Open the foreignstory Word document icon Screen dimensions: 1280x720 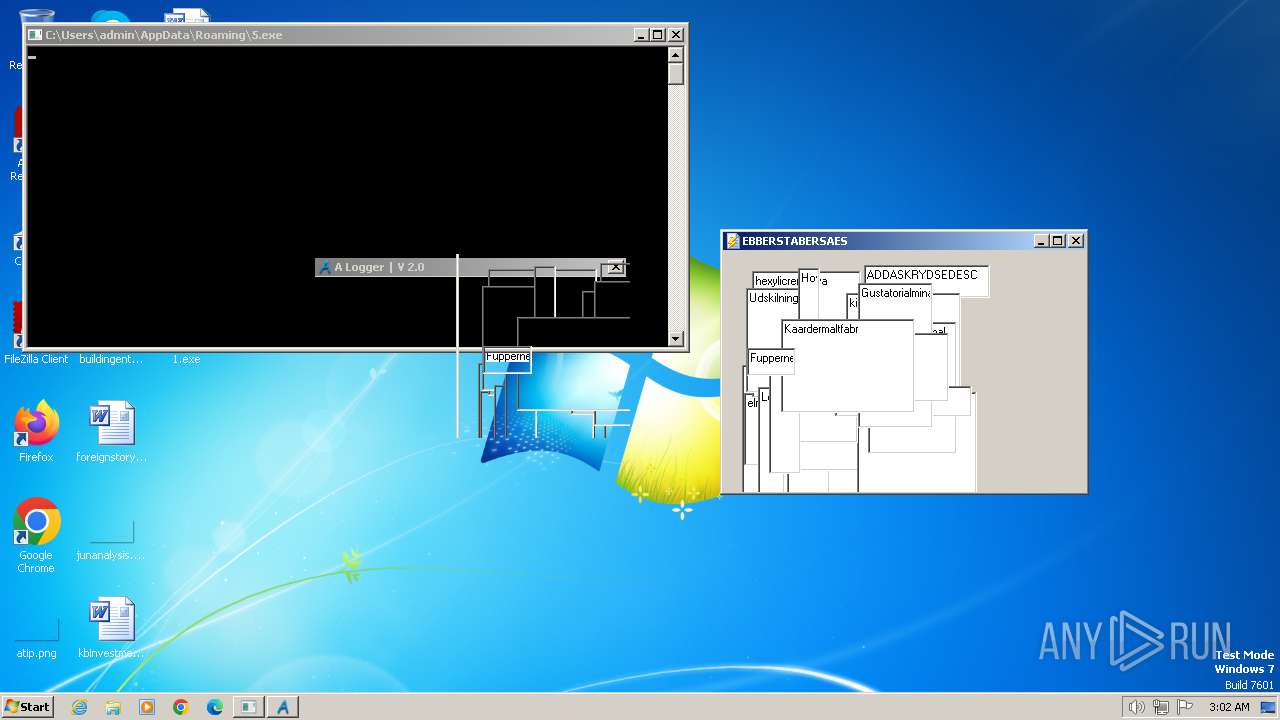pyautogui.click(x=111, y=432)
